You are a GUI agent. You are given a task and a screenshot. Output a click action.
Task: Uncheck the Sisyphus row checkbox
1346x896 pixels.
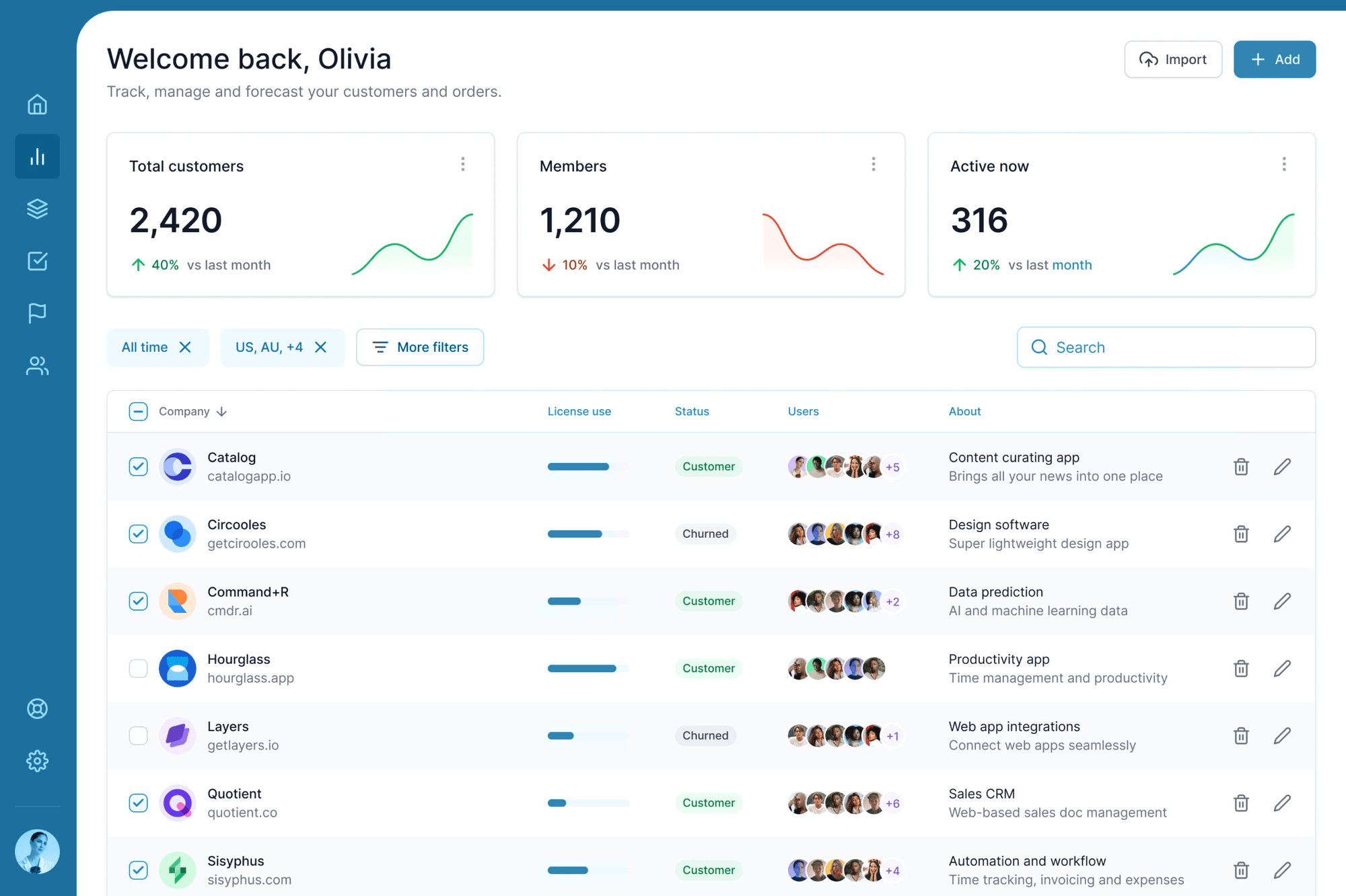138,870
